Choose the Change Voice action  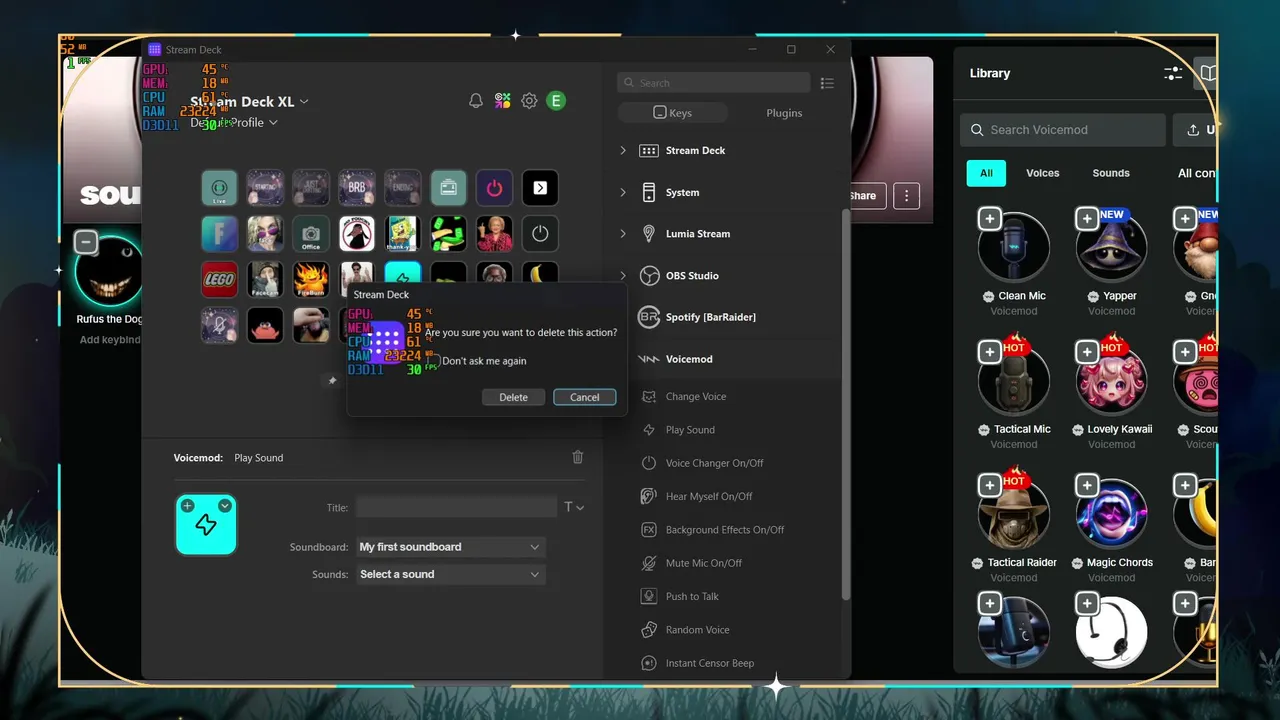(696, 396)
